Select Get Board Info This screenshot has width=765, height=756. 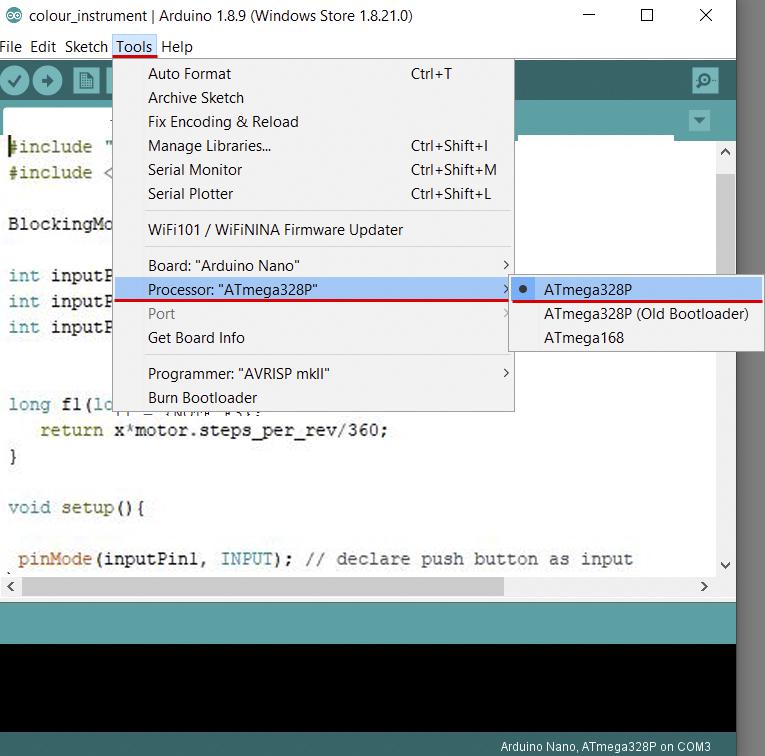[x=313, y=338]
